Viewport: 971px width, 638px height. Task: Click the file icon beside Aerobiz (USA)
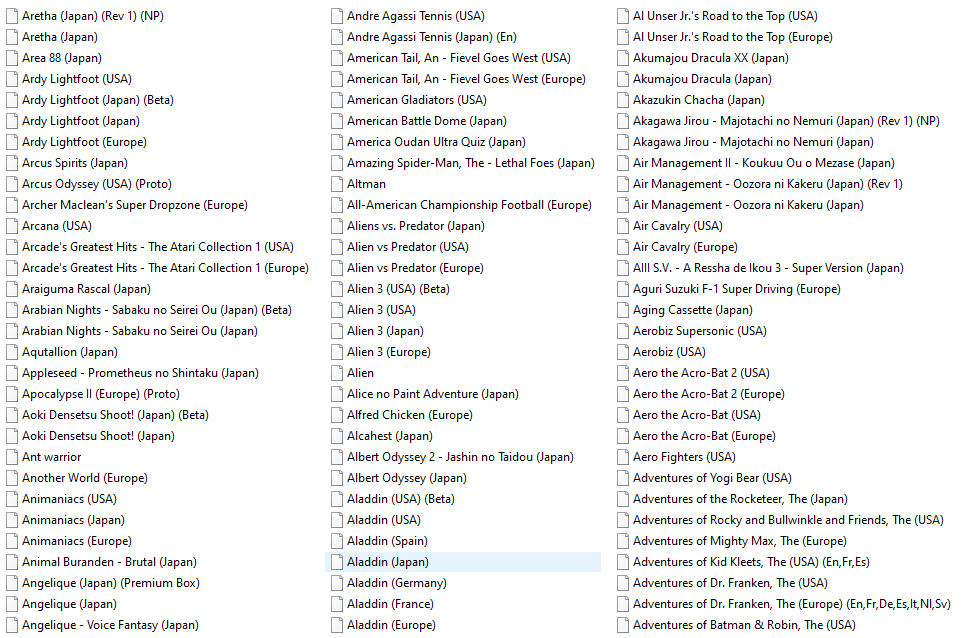pos(623,352)
